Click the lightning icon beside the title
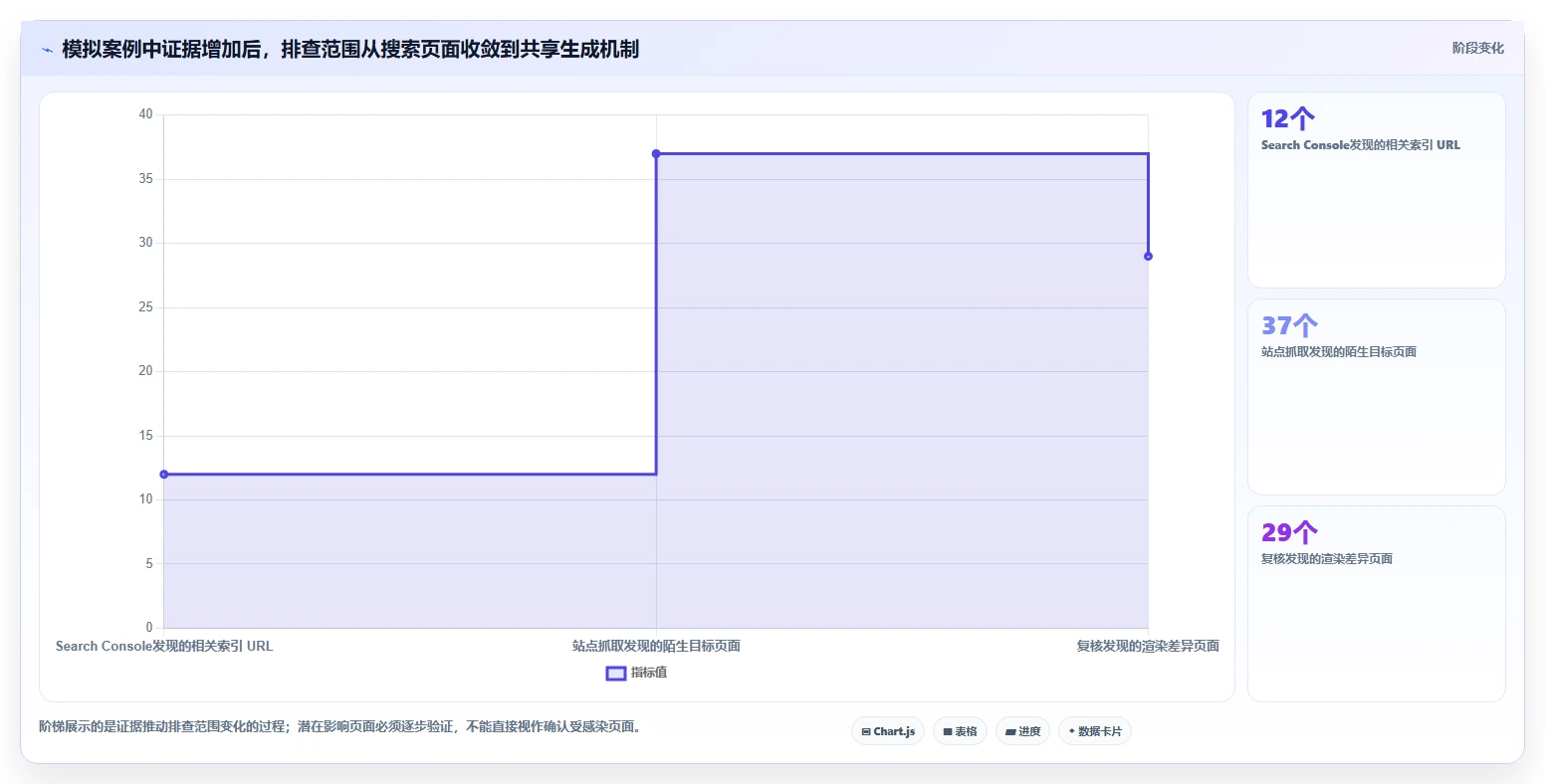Image resolution: width=1545 pixels, height=784 pixels. (47, 49)
